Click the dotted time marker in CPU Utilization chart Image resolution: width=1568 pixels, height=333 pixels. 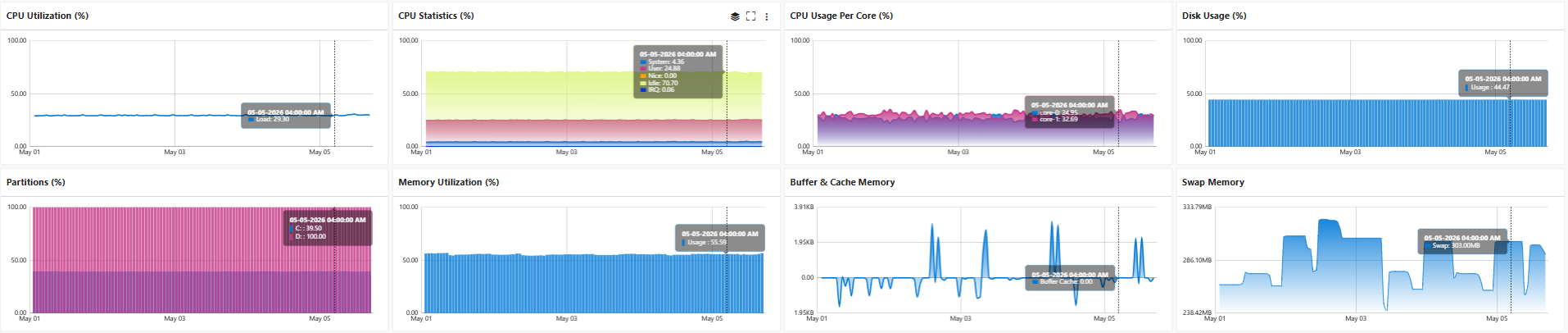(334, 94)
